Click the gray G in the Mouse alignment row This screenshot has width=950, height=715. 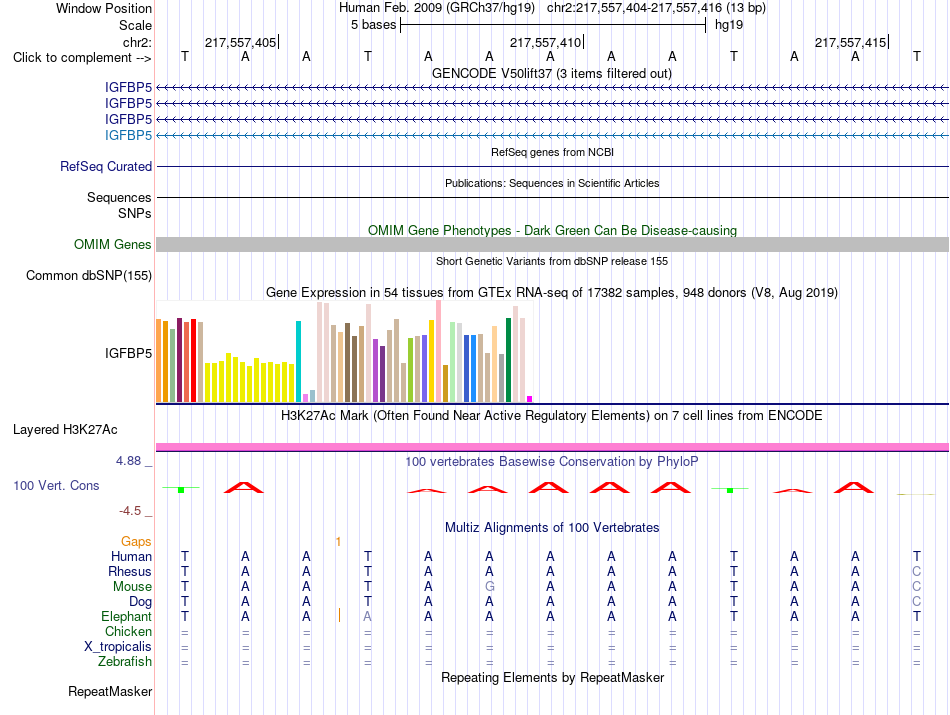[490, 587]
